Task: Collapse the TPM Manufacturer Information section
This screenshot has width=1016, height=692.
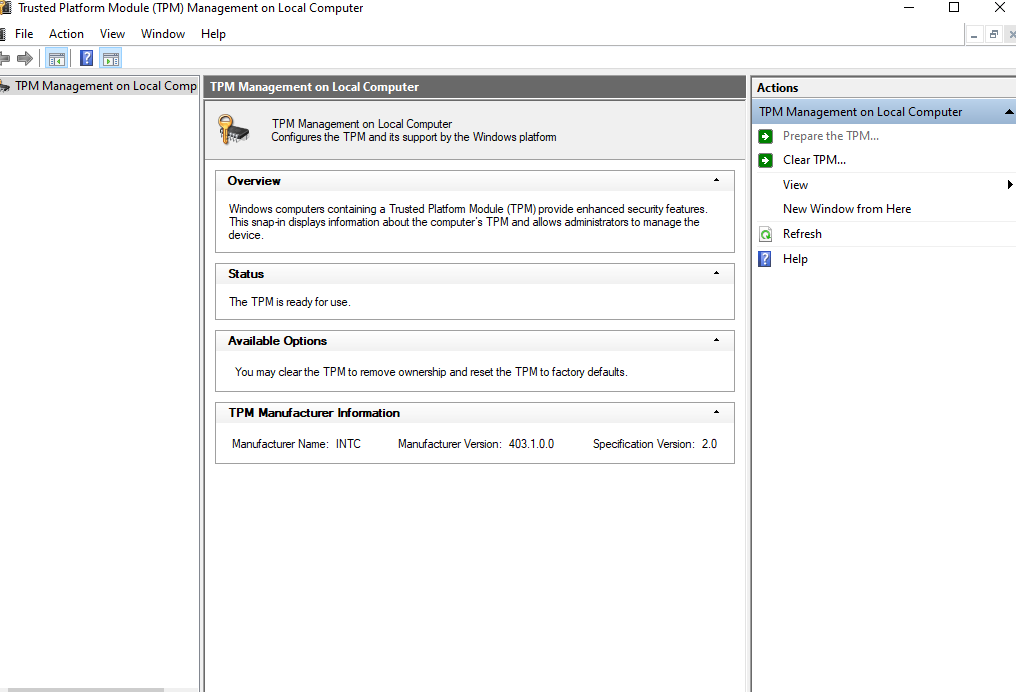Action: click(x=716, y=411)
